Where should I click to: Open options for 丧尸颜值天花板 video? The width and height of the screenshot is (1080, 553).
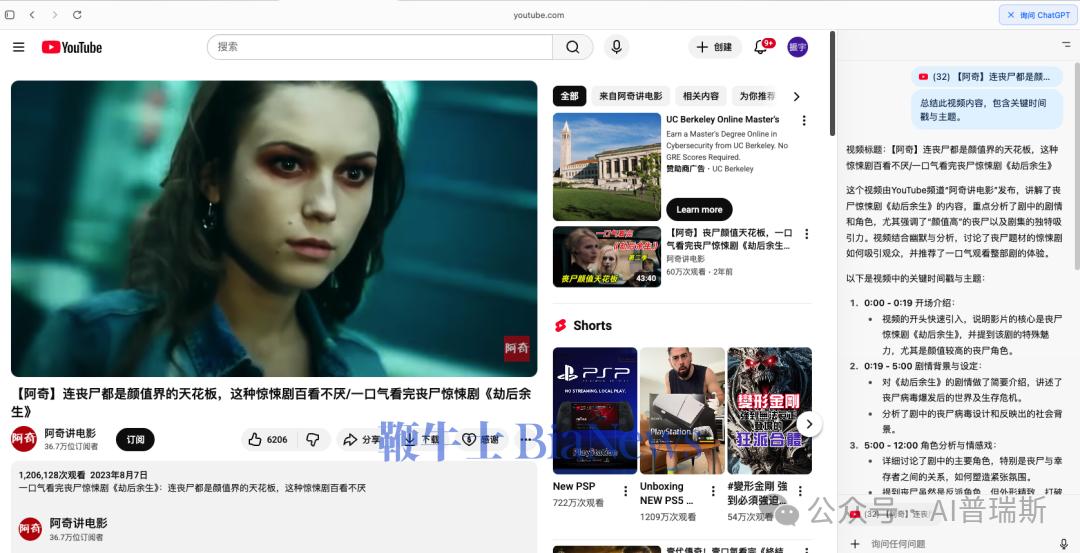807,234
